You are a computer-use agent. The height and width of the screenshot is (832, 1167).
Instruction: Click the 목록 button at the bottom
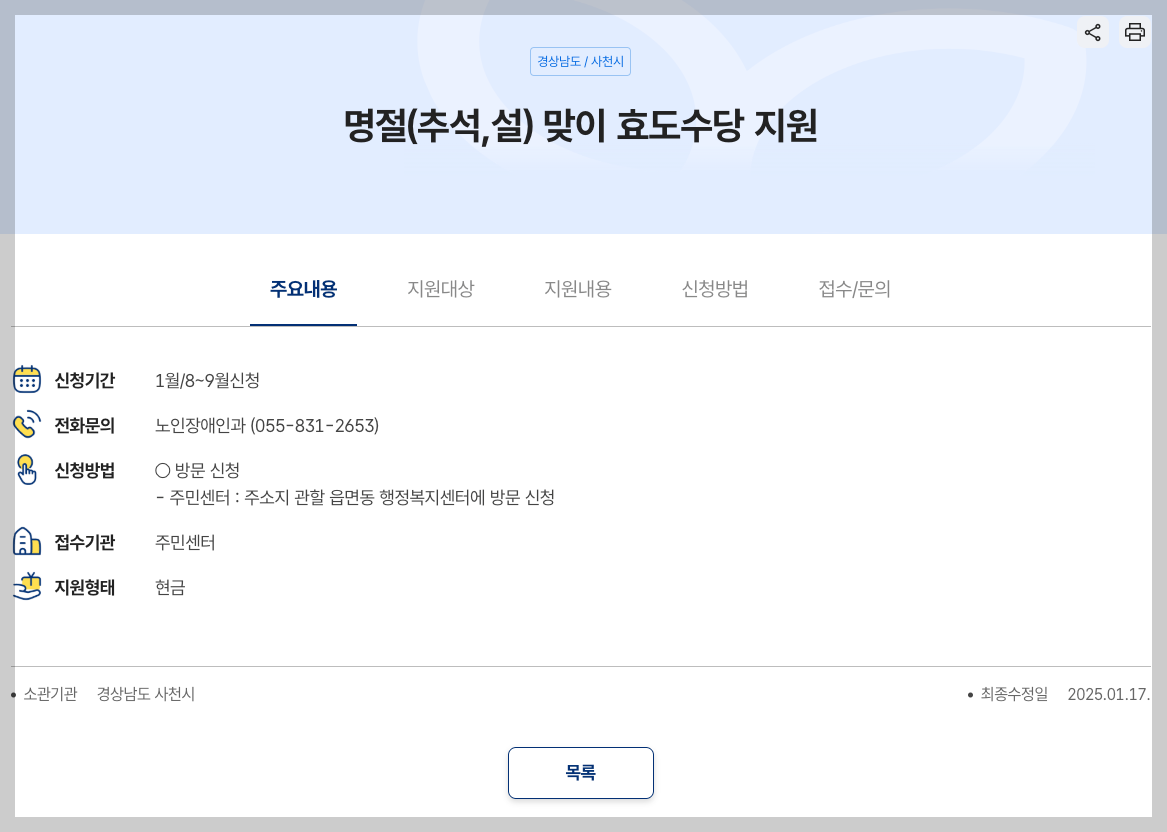click(581, 772)
